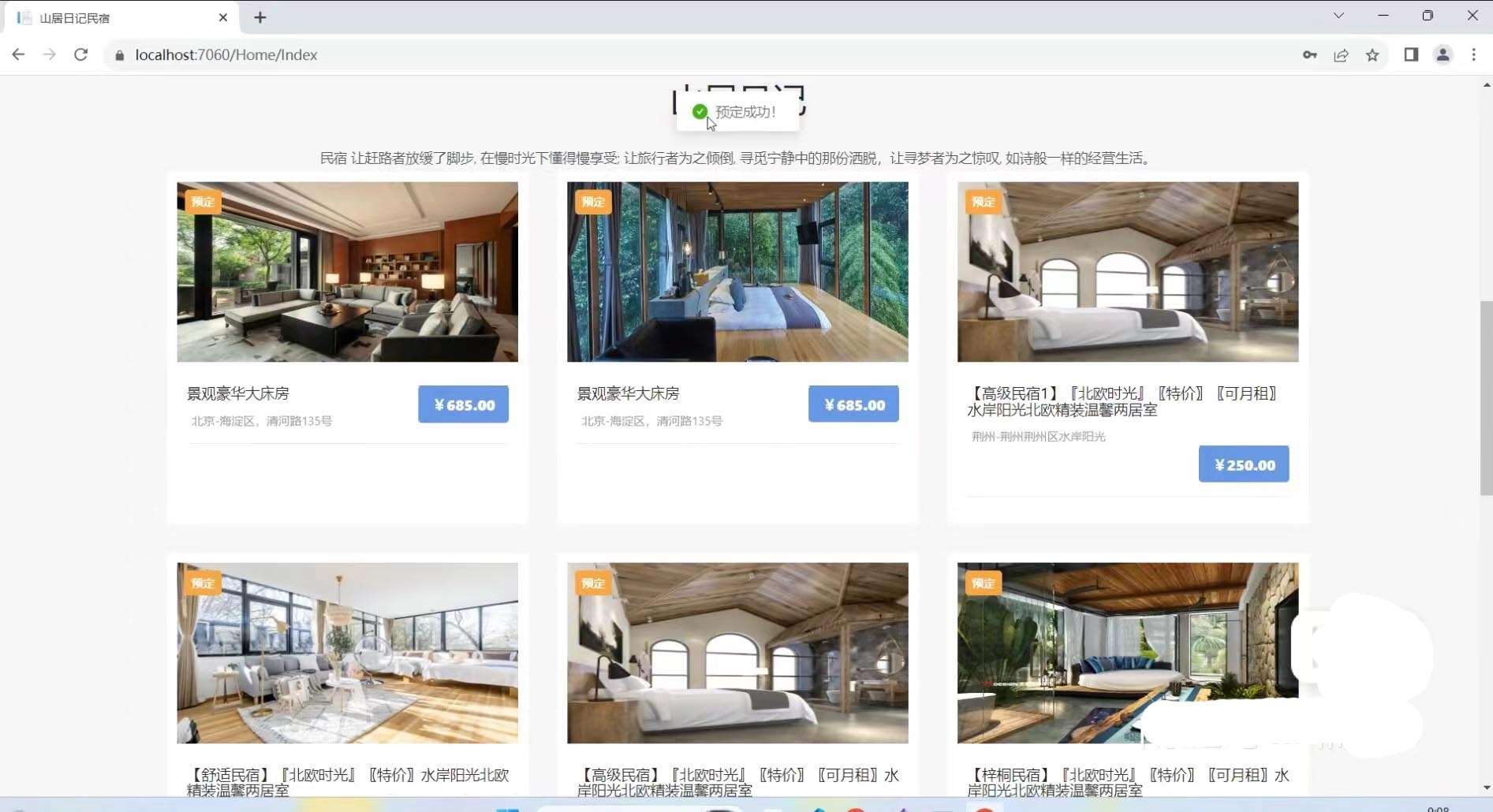Click 预定 tag on bottom 高级民宿 listing

click(593, 583)
